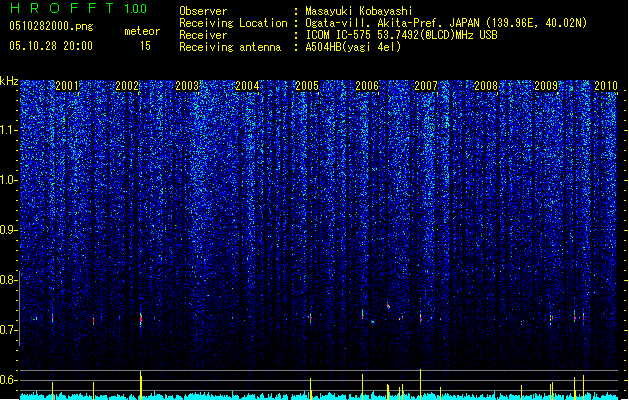Click the meteor count value 15

[x=145, y=46]
